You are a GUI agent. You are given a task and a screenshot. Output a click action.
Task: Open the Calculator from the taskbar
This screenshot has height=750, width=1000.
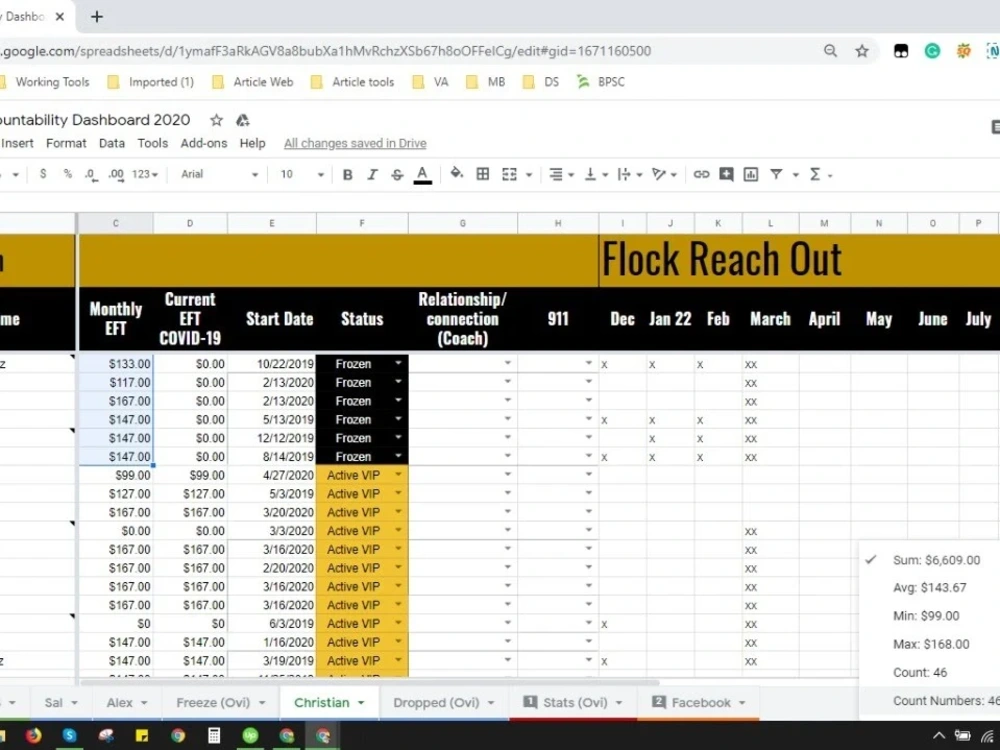[x=214, y=735]
